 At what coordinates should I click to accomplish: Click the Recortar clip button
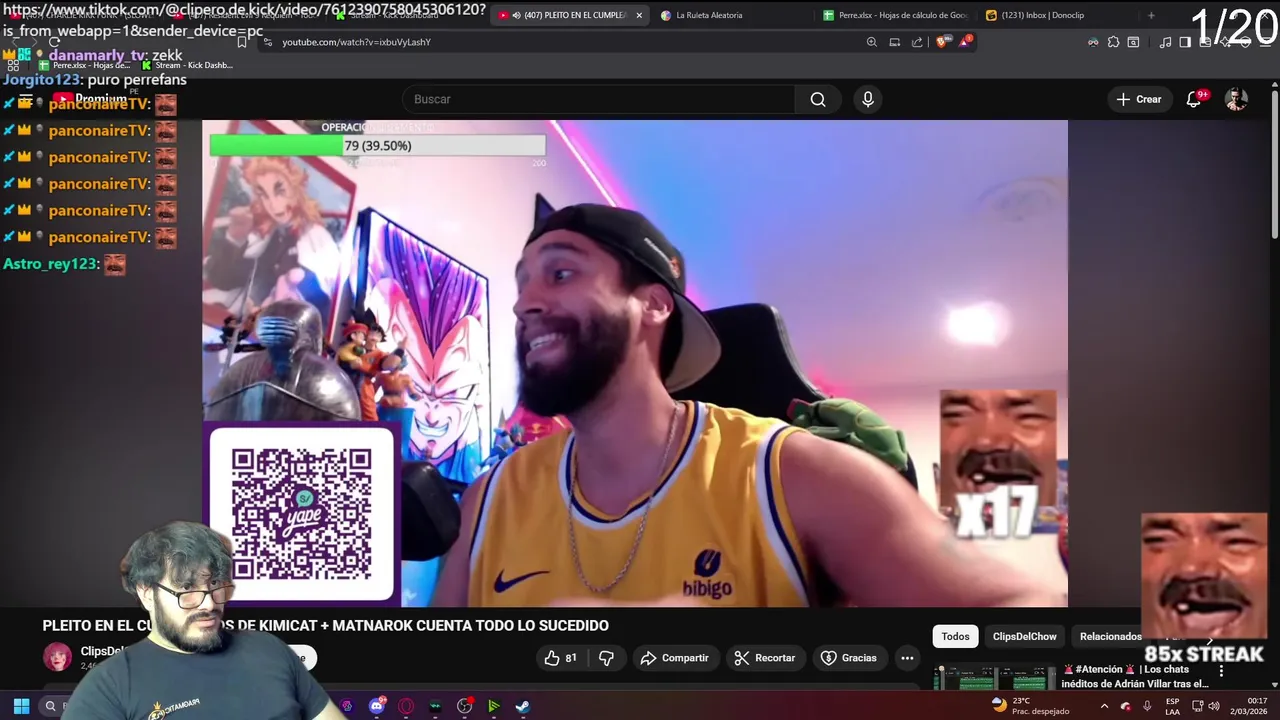click(x=765, y=658)
